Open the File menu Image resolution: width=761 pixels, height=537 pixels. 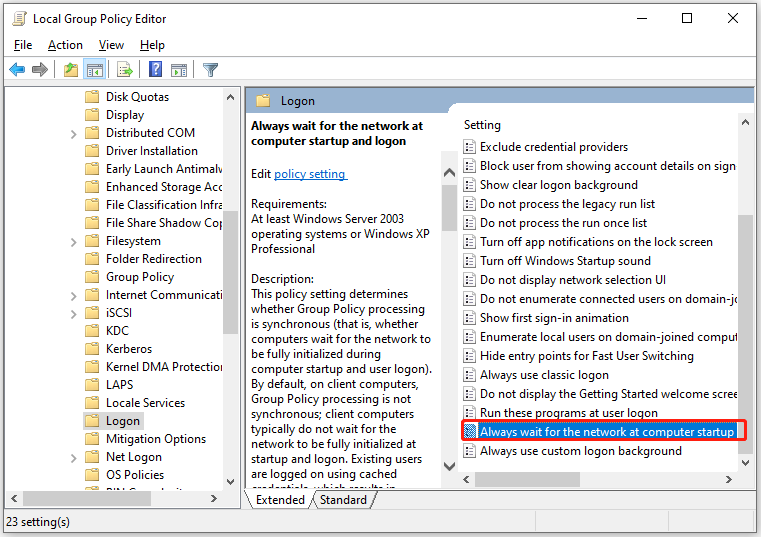coord(23,45)
